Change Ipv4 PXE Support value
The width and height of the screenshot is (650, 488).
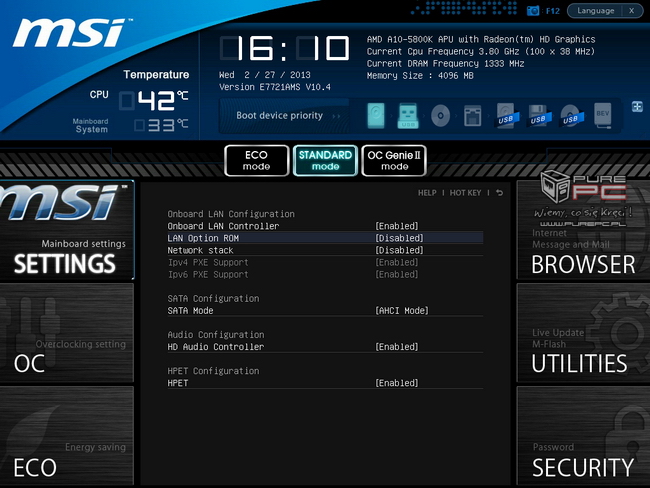tap(397, 262)
